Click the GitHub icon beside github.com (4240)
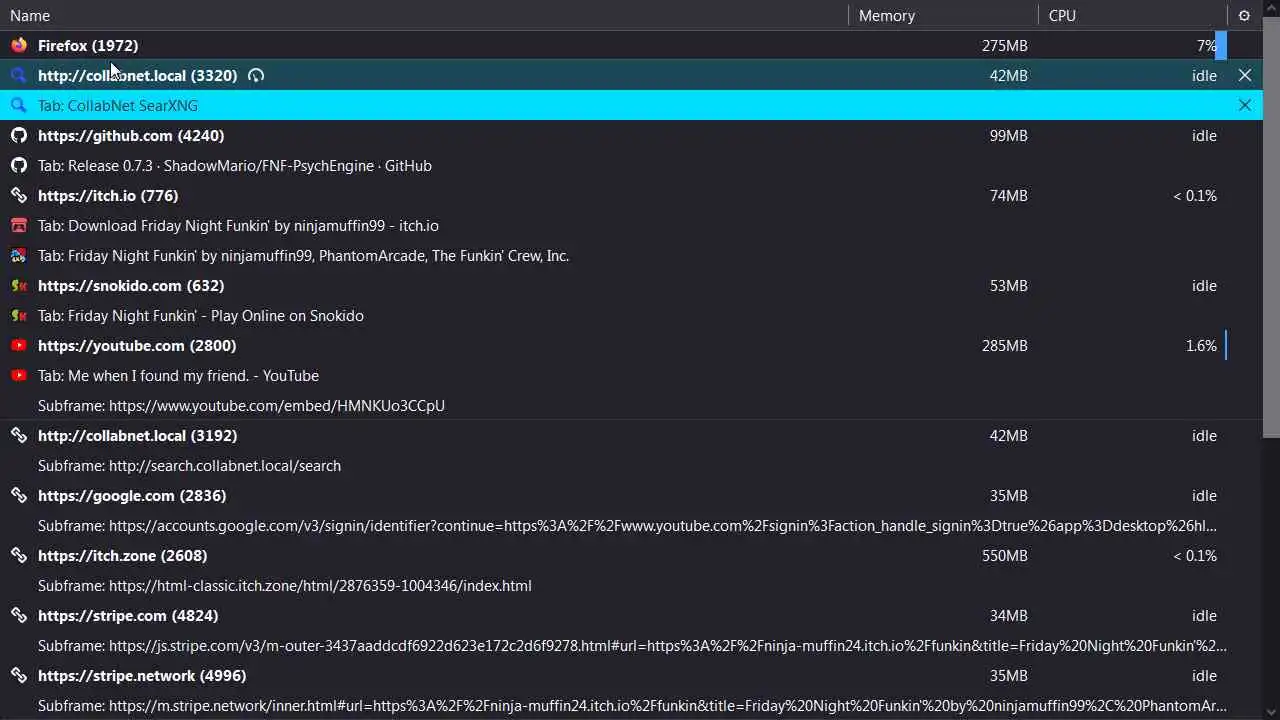 coord(18,135)
